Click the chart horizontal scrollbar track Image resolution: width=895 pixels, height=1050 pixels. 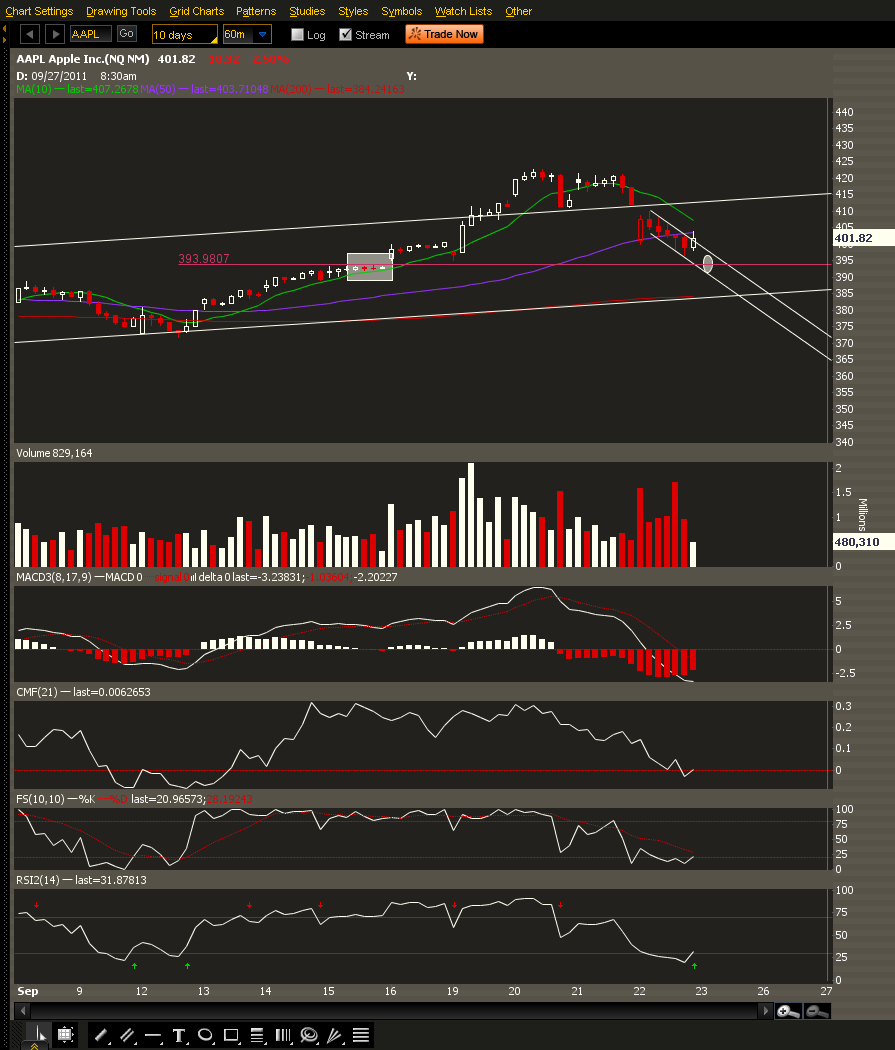394,1010
